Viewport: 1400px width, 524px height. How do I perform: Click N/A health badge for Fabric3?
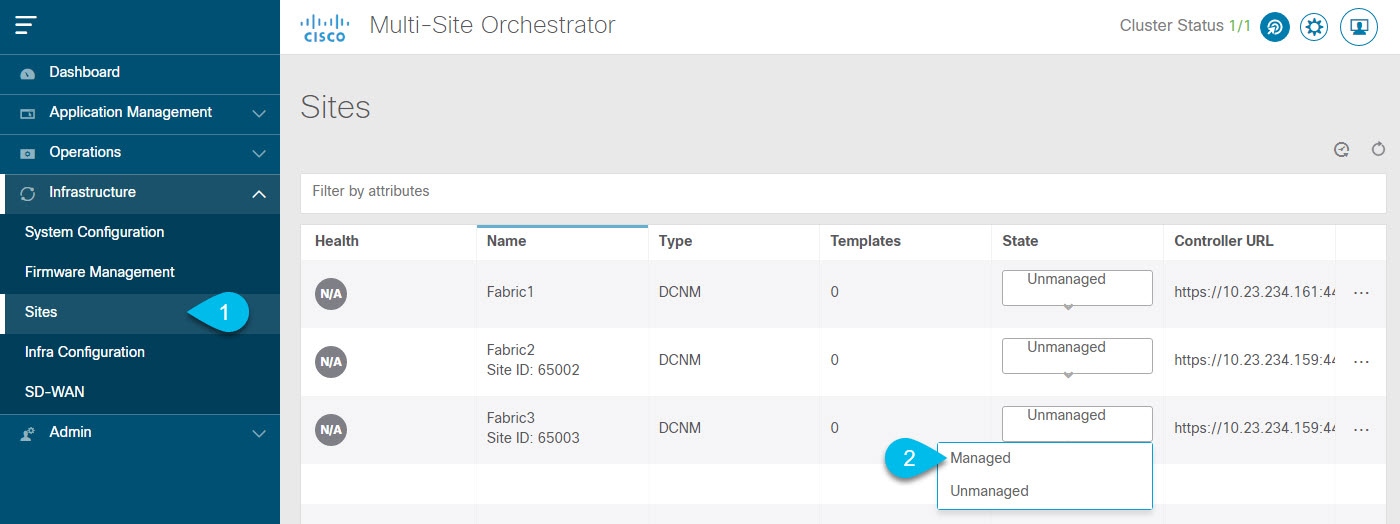pos(331,430)
